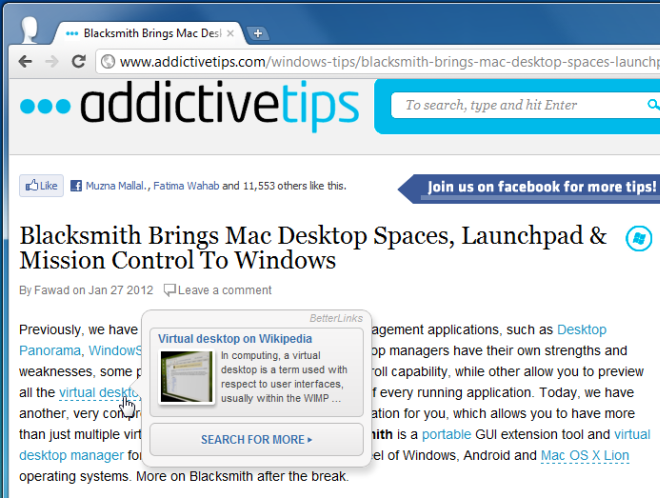The width and height of the screenshot is (660, 498).
Task: Click the Wikipedia preview thumbnail in popup
Action: [x=186, y=376]
